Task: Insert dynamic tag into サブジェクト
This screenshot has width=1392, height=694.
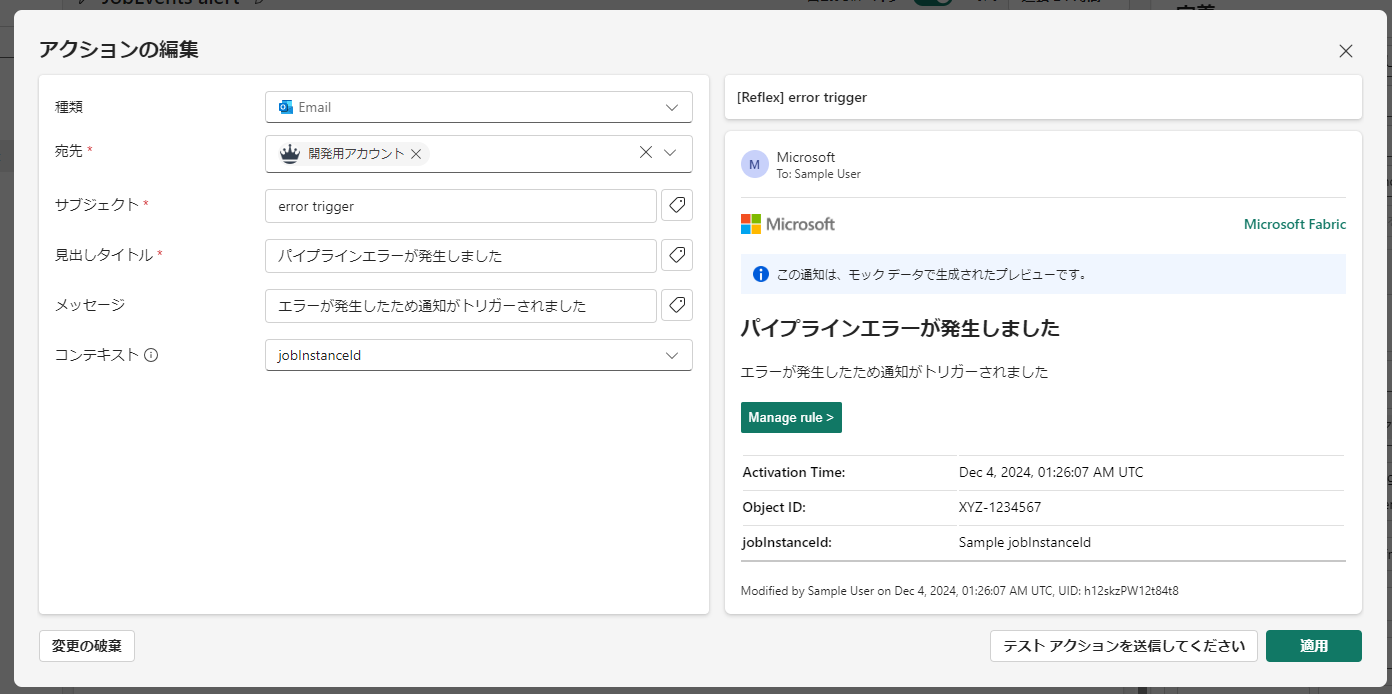Action: 677,205
